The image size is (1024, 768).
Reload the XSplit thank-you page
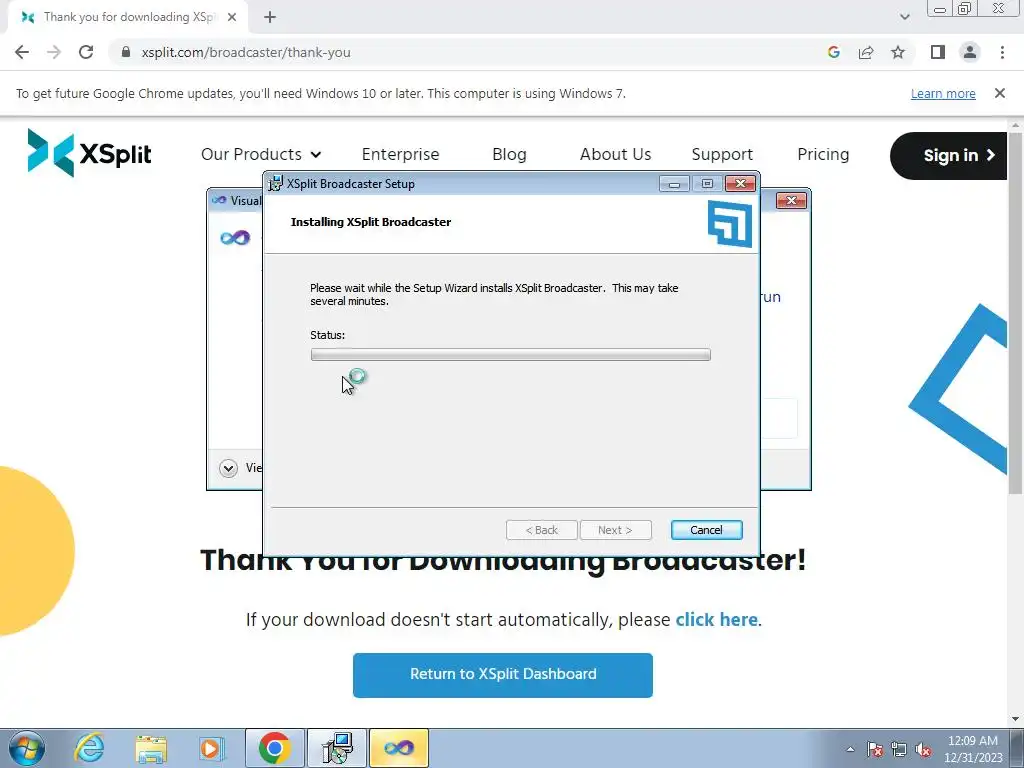point(86,52)
